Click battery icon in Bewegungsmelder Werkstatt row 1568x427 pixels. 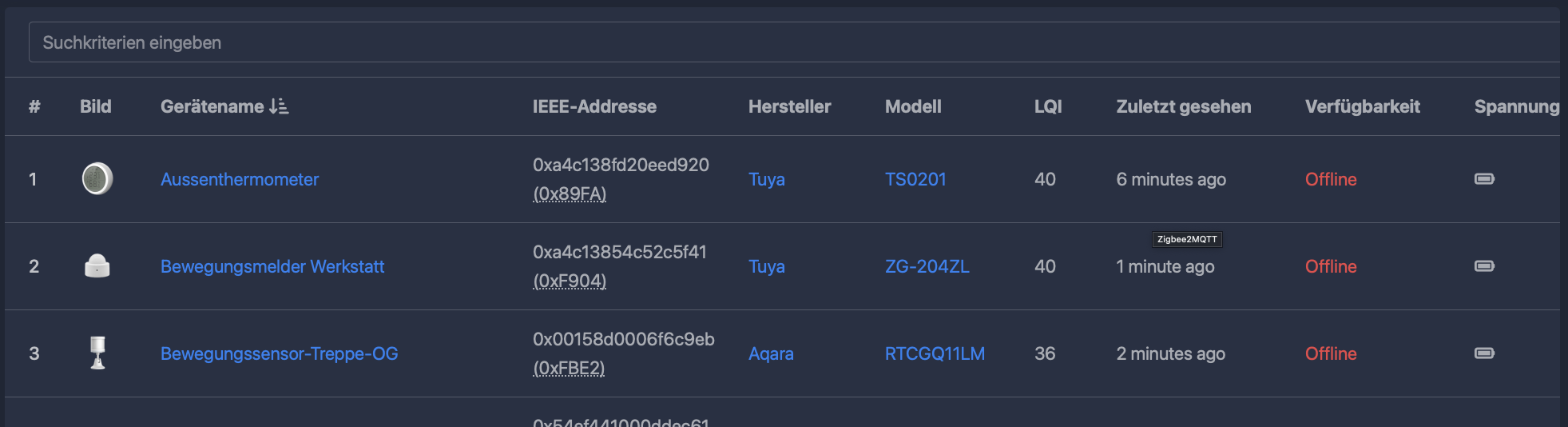1484,266
